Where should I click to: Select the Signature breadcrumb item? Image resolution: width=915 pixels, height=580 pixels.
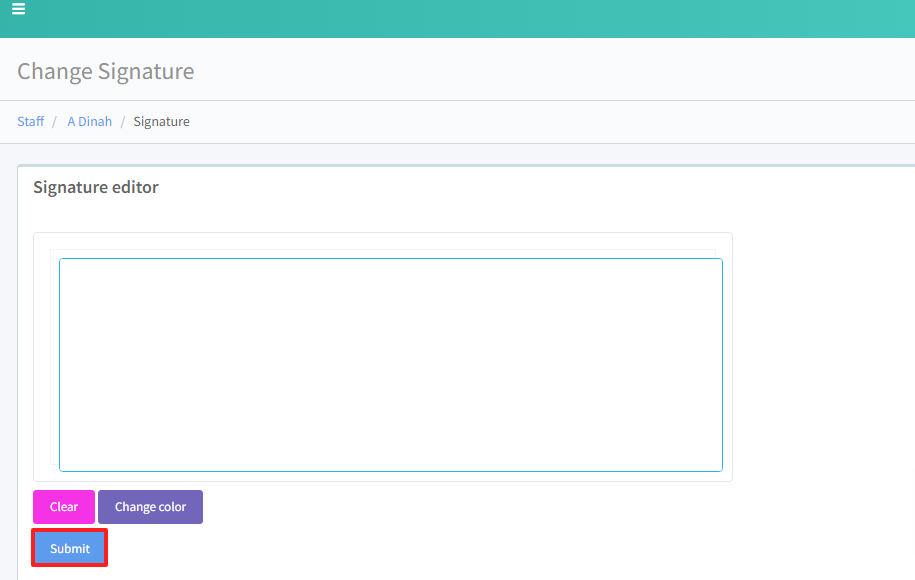pos(161,121)
